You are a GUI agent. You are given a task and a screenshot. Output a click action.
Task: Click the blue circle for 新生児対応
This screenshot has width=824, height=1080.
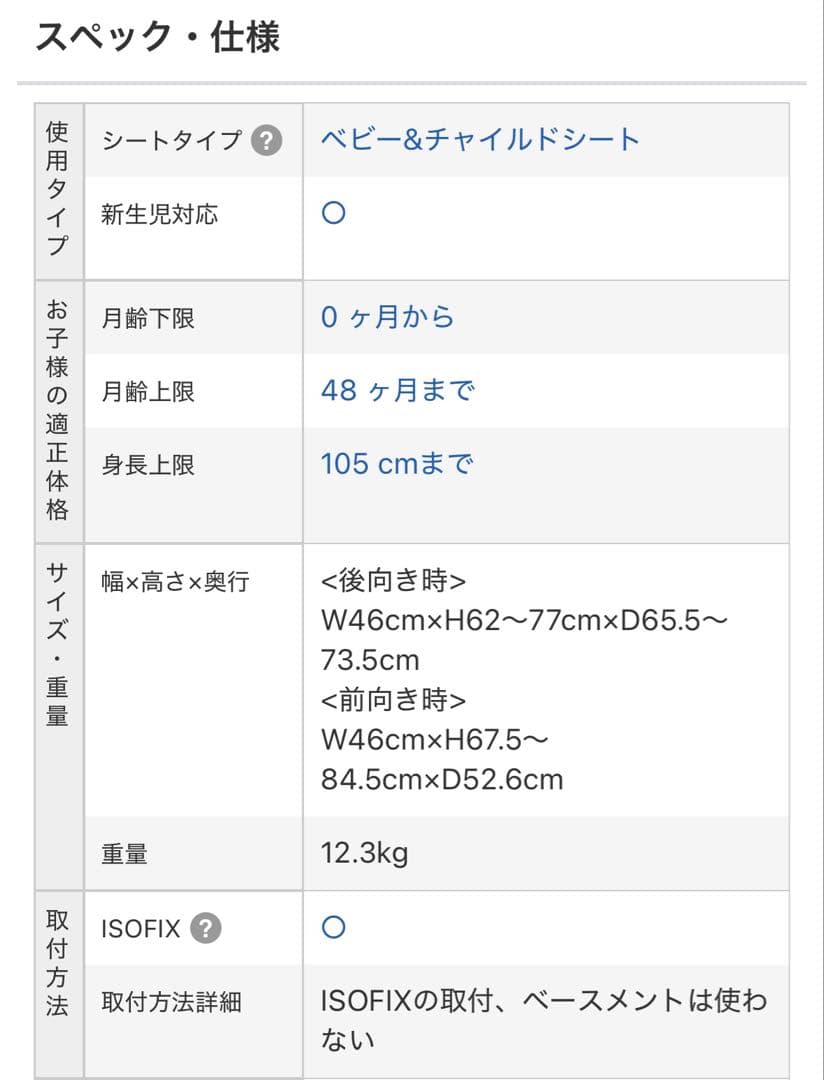click(334, 214)
